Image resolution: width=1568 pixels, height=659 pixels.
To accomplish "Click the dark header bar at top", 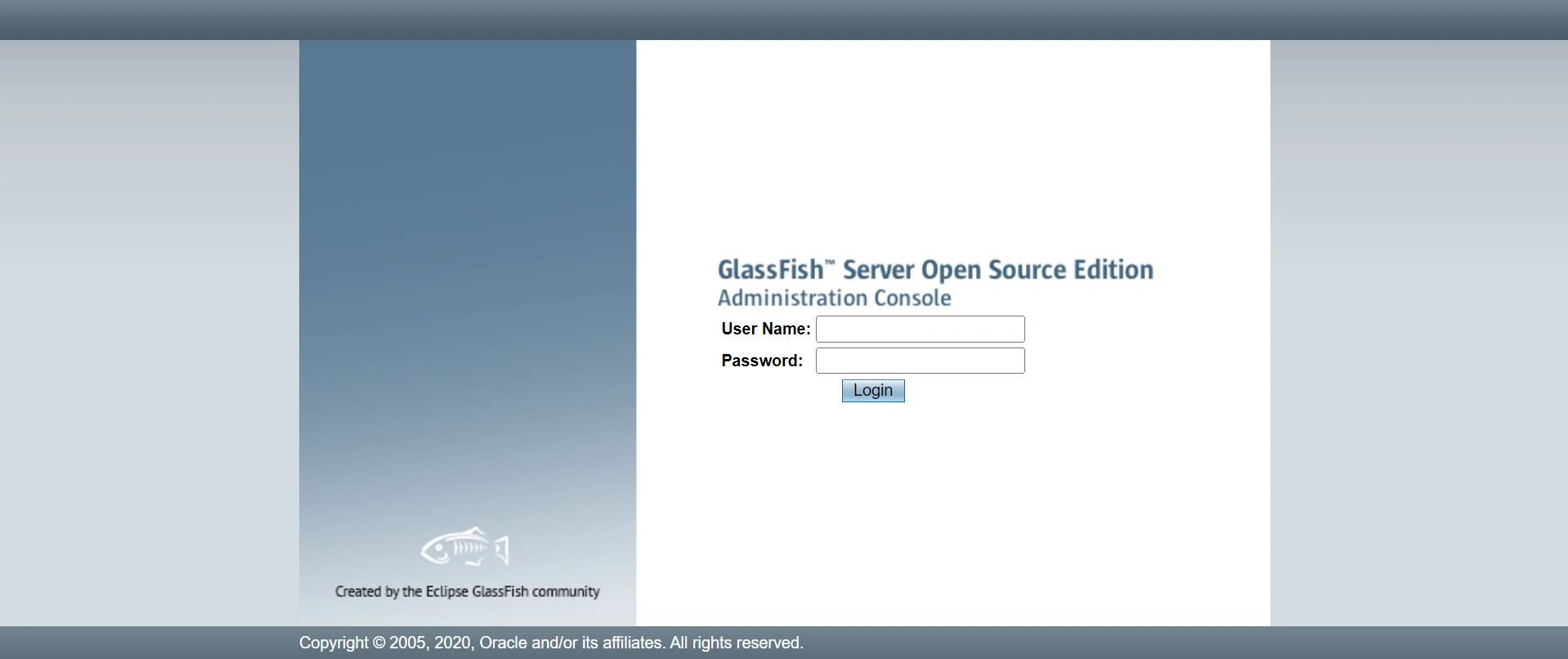I will (784, 20).
